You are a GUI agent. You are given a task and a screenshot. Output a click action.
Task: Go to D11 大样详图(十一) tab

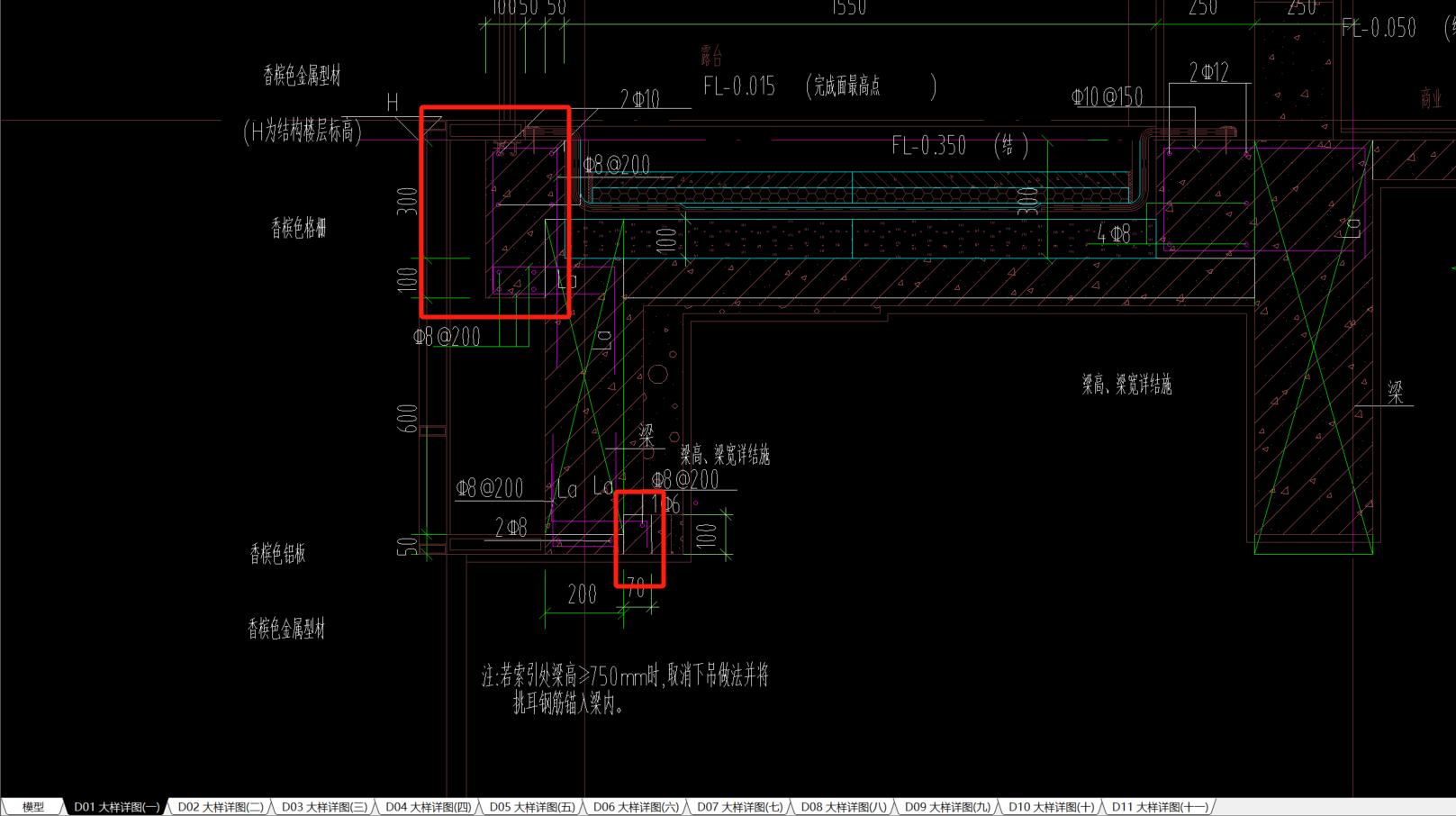(x=1160, y=807)
